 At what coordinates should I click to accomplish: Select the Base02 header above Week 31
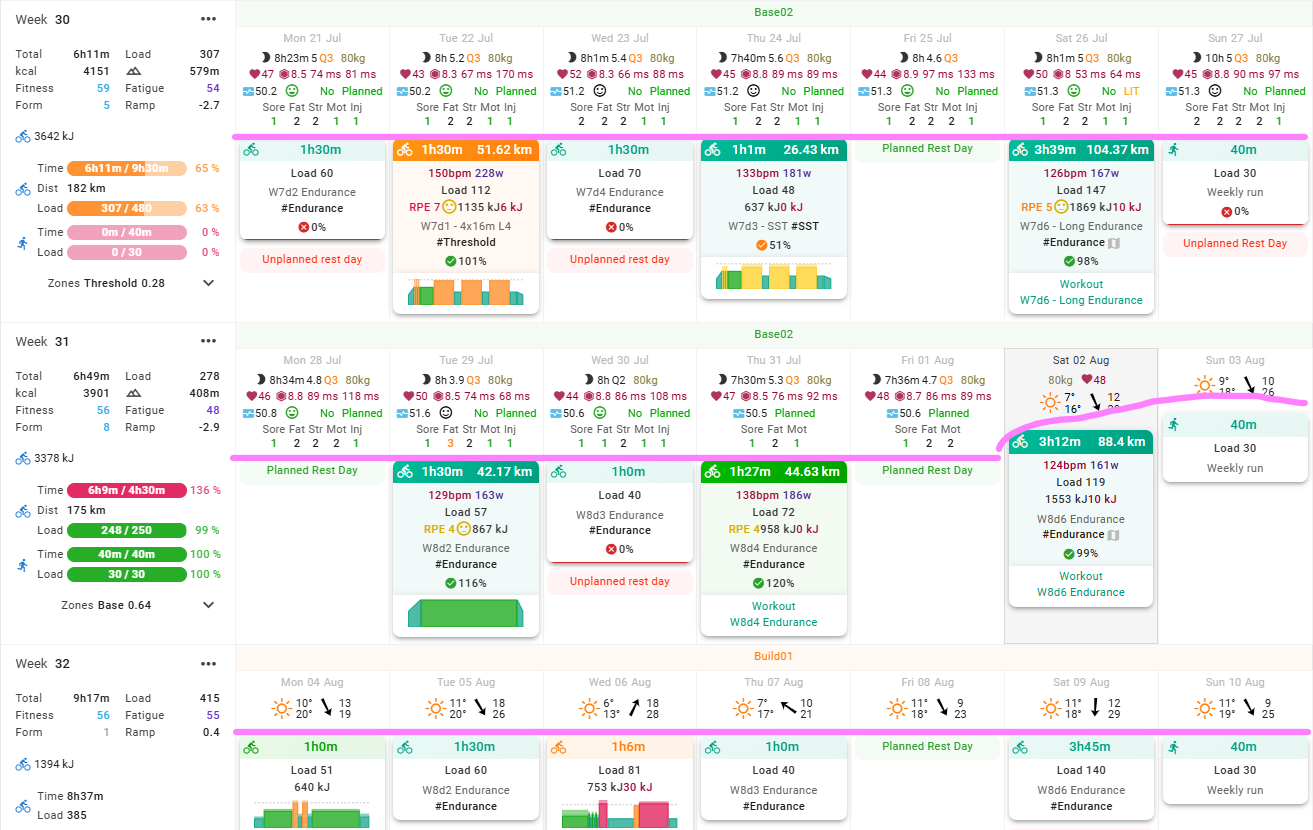tap(773, 334)
